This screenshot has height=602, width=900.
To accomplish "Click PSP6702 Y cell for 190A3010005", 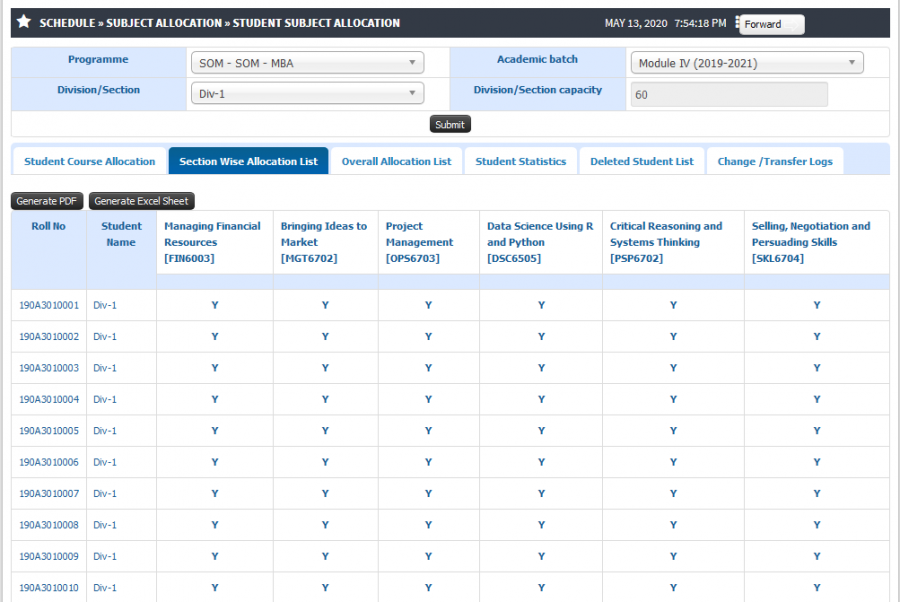I will pyautogui.click(x=673, y=431).
